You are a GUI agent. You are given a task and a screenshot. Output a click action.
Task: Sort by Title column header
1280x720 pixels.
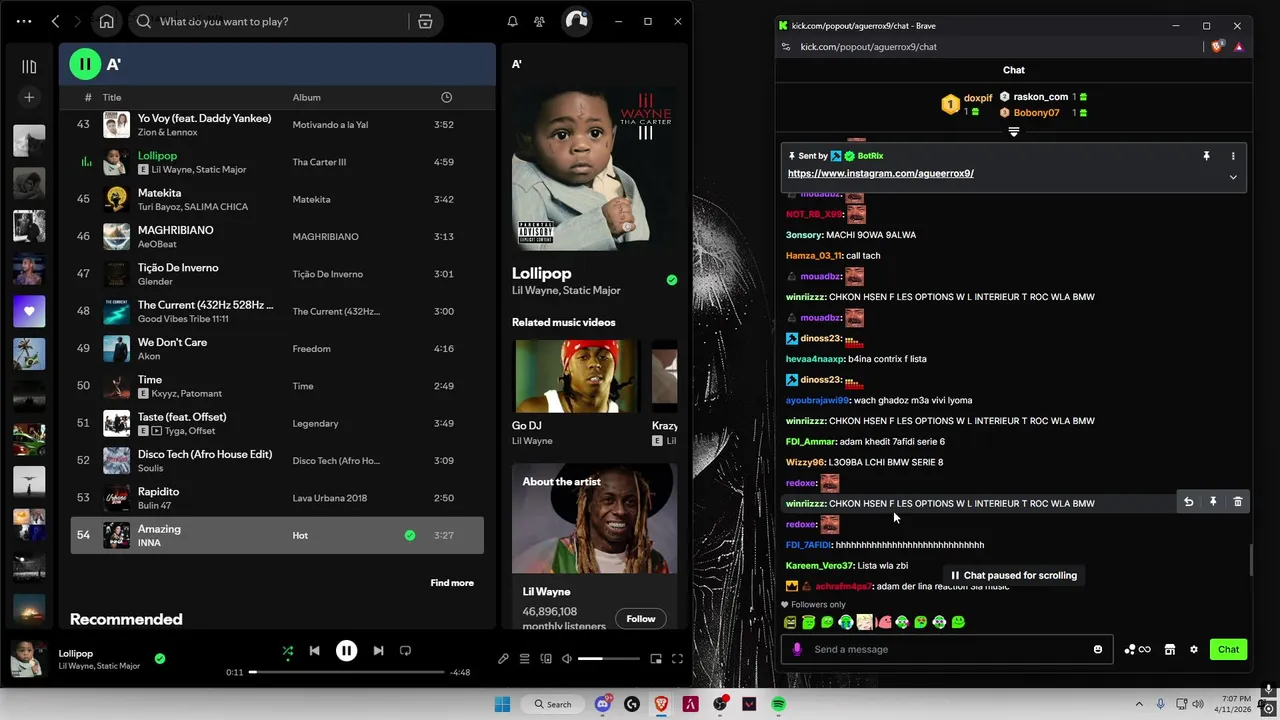point(112,97)
